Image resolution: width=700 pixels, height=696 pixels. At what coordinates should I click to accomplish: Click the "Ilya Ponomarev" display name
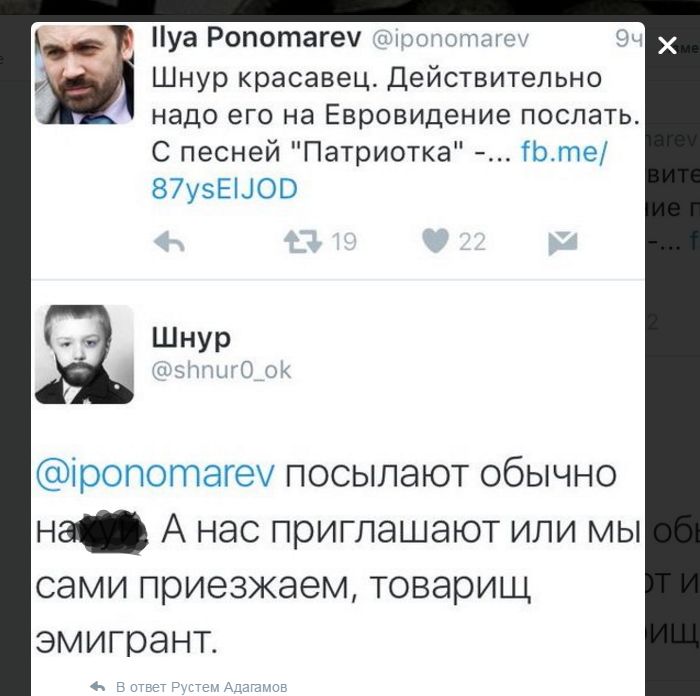(x=256, y=39)
